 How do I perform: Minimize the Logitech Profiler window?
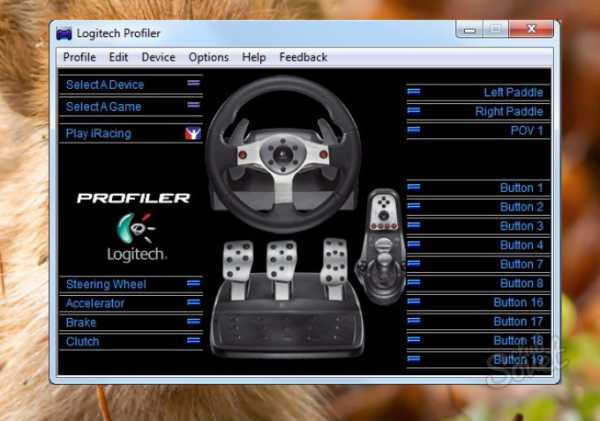(x=470, y=29)
